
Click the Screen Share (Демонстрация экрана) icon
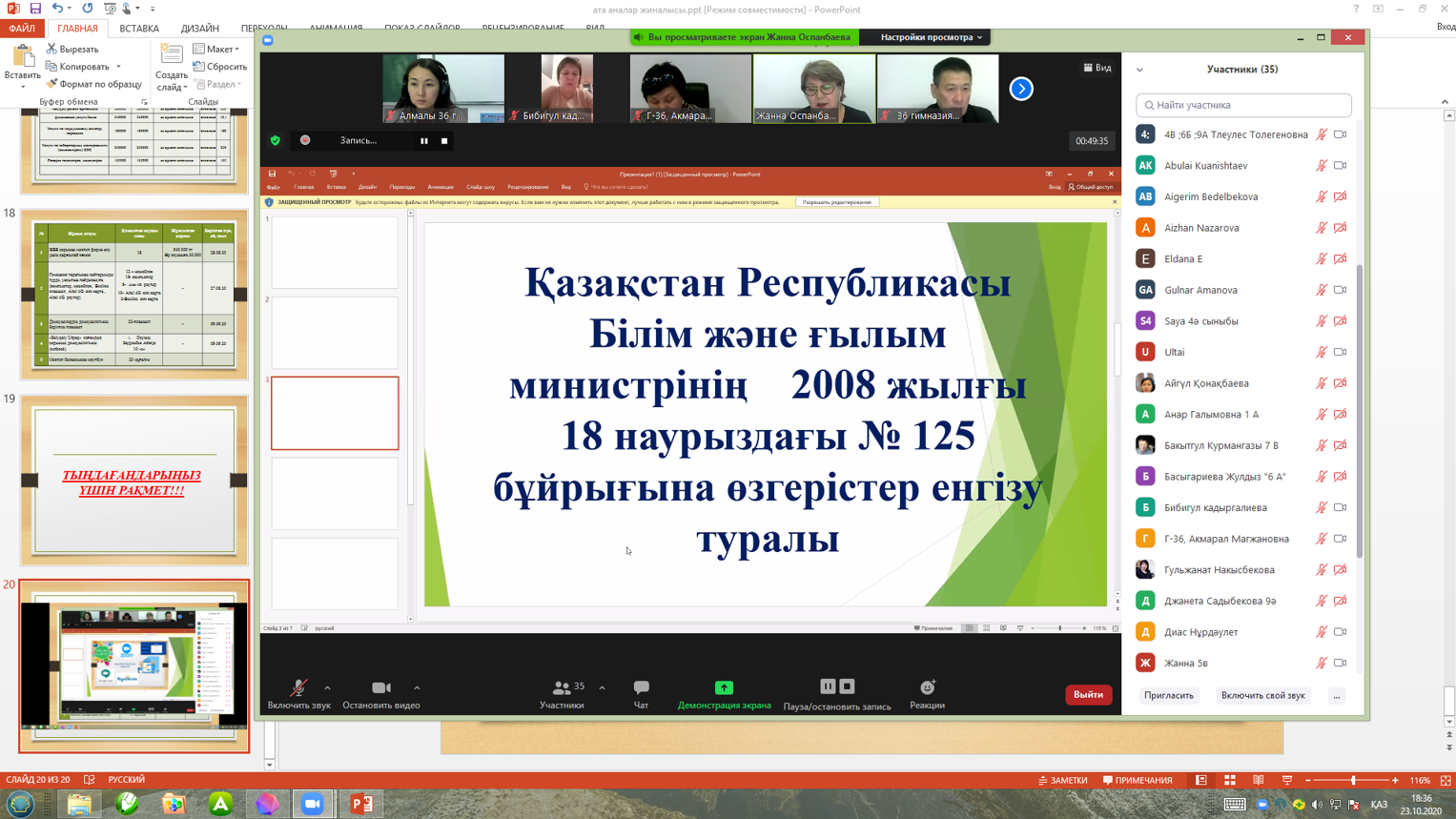724,688
